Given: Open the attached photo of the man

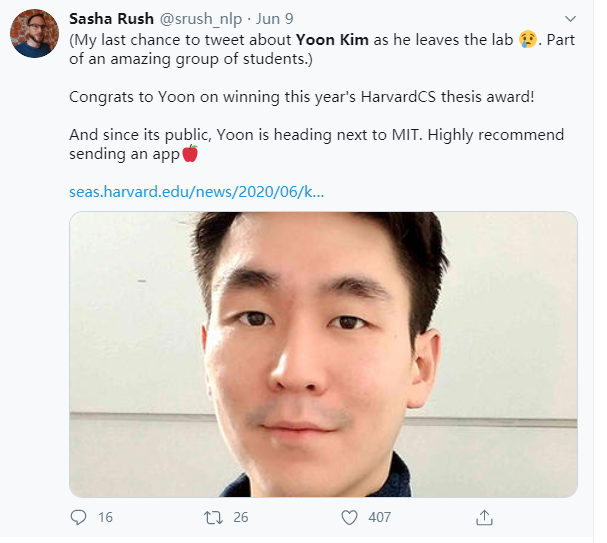Looking at the screenshot, I should (323, 354).
